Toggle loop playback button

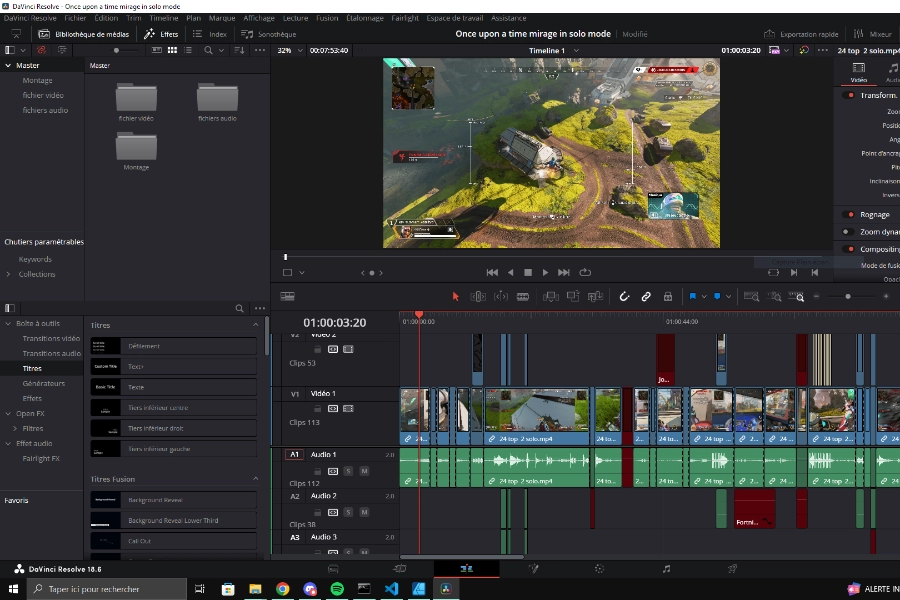[585, 272]
